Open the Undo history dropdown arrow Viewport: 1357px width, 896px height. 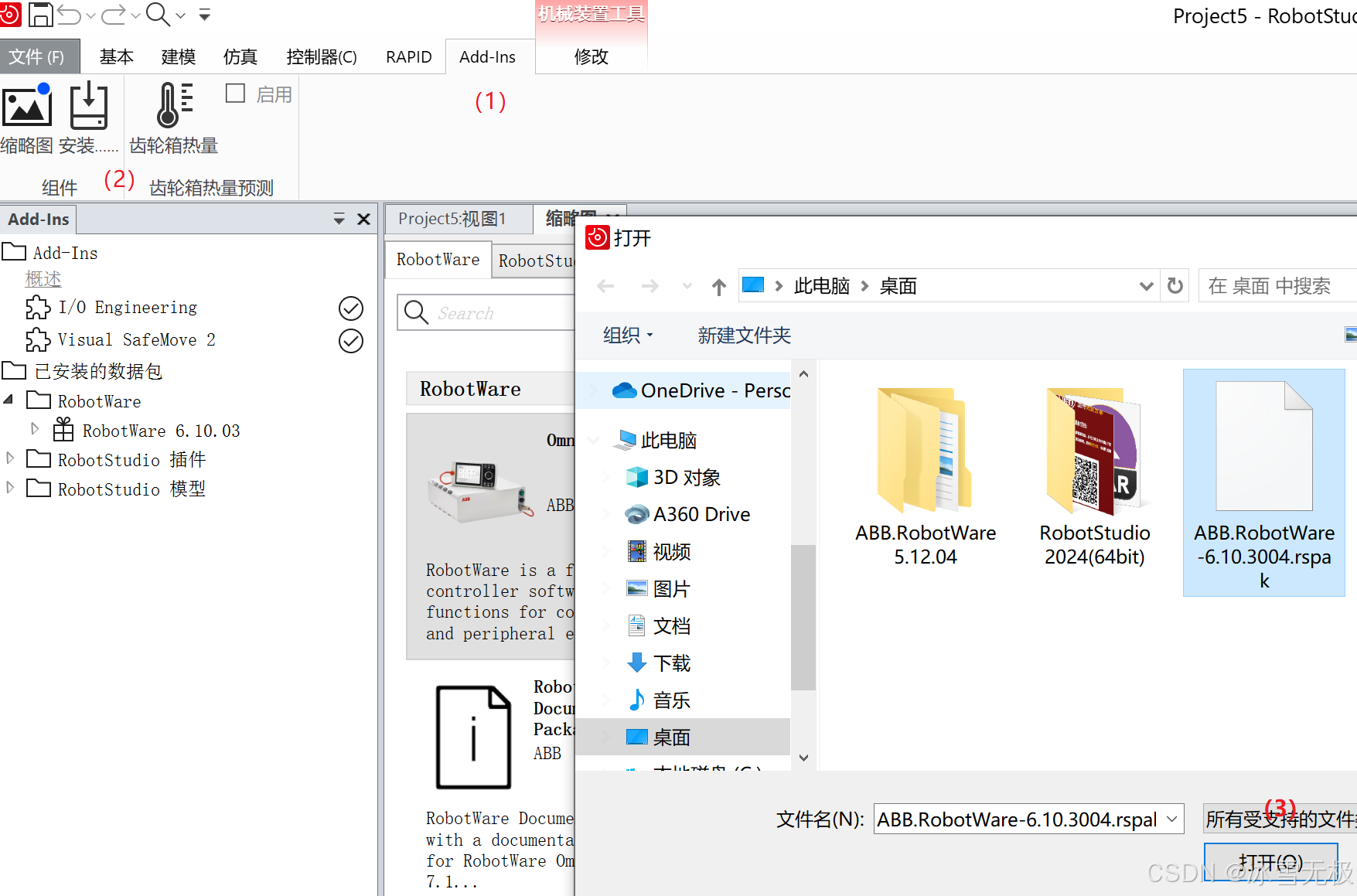tap(90, 15)
